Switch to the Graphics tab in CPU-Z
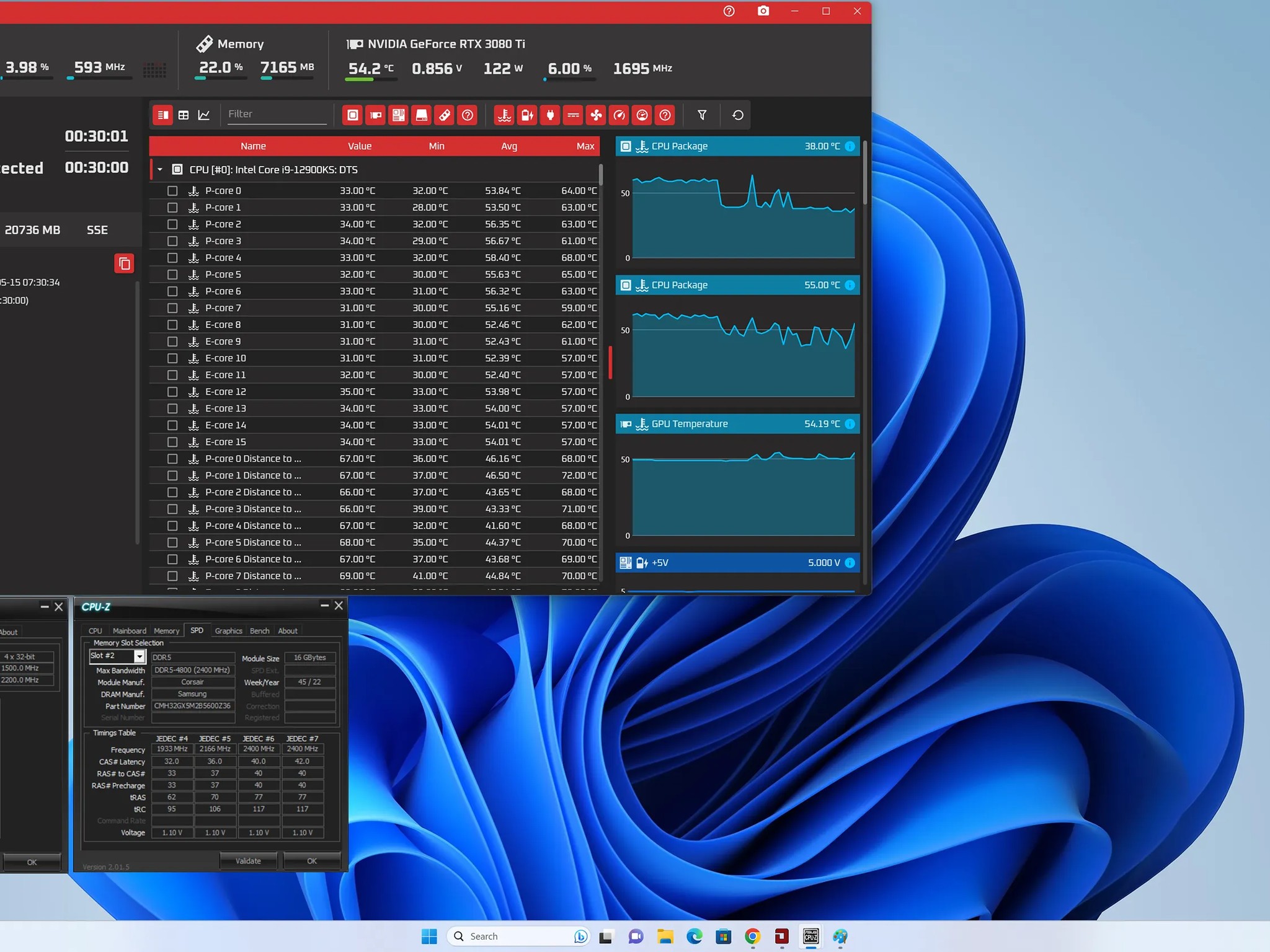The width and height of the screenshot is (1270, 952). click(x=228, y=631)
